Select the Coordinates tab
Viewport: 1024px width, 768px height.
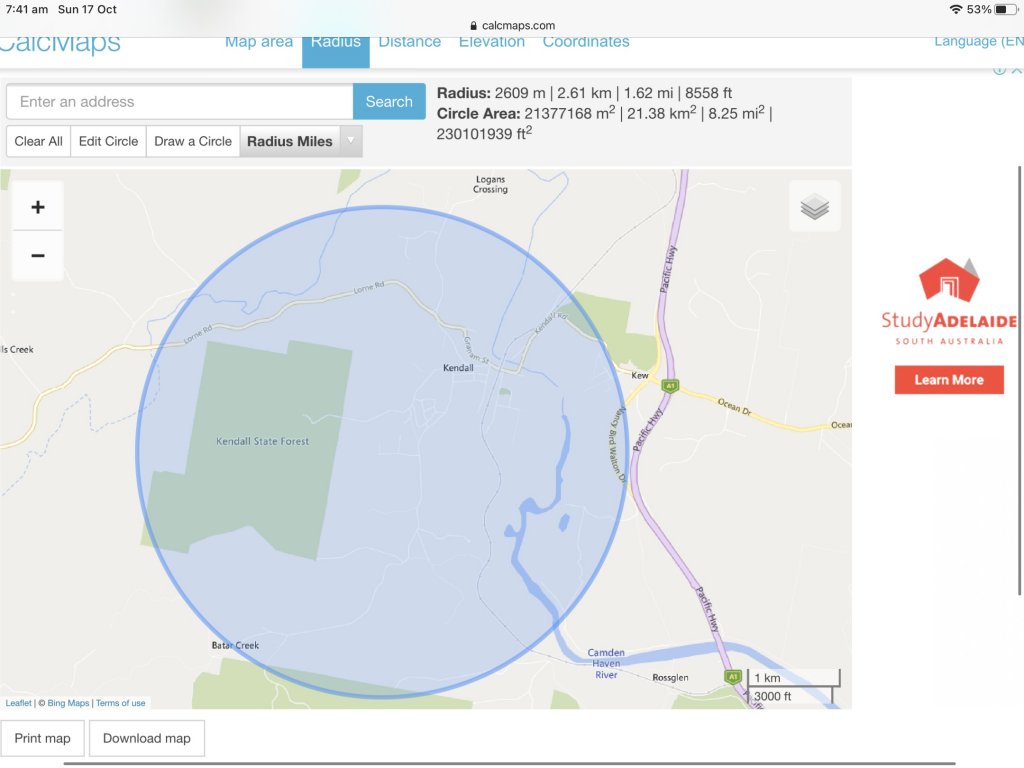click(586, 42)
